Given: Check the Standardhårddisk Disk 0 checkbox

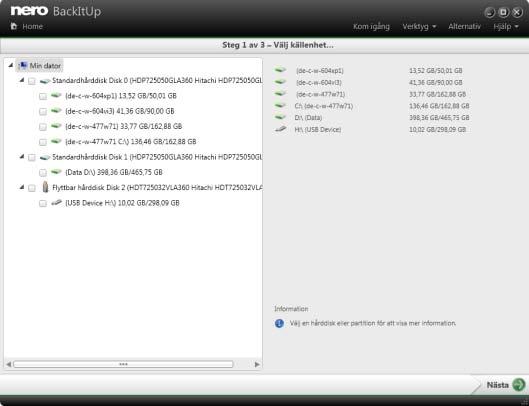Looking at the screenshot, I should click(x=32, y=81).
